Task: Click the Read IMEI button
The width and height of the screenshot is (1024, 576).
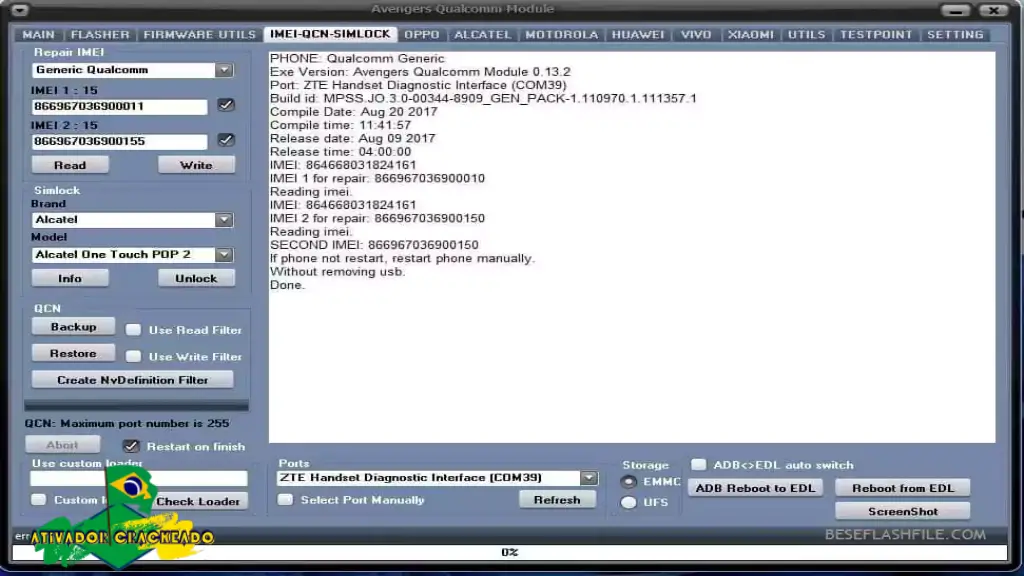Action: pyautogui.click(x=70, y=165)
